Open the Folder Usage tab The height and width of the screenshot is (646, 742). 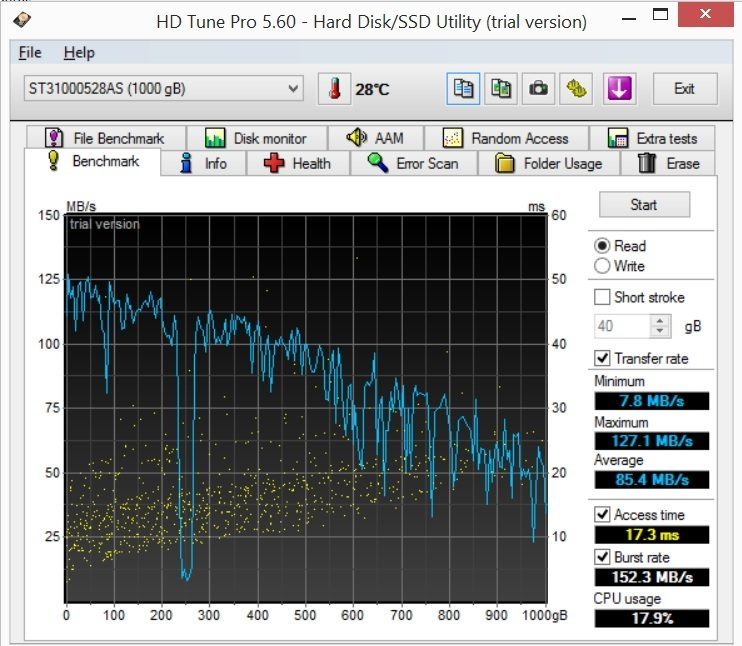[549, 163]
